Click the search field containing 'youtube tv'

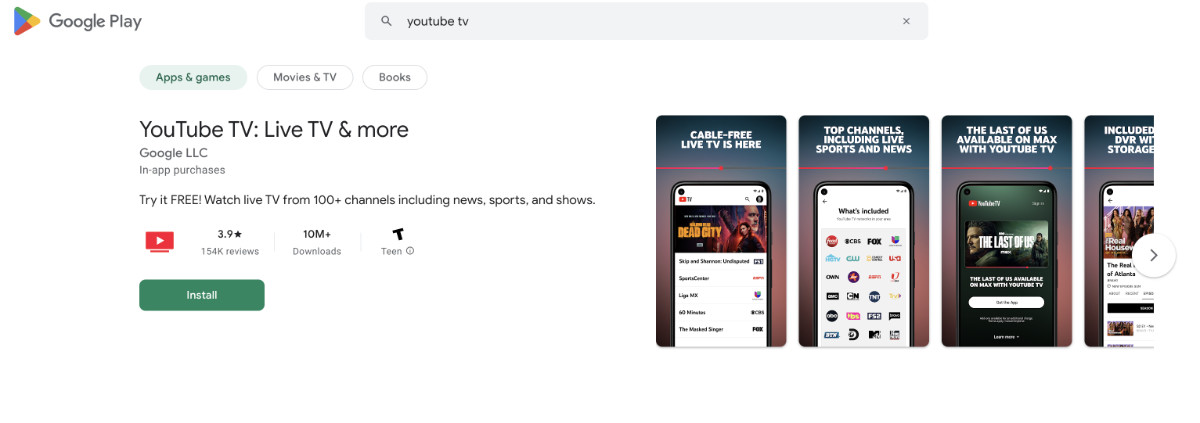(x=646, y=21)
